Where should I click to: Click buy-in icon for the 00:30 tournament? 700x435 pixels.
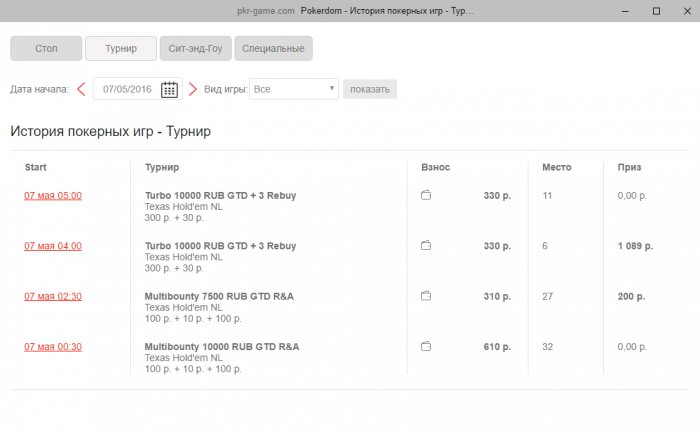426,346
